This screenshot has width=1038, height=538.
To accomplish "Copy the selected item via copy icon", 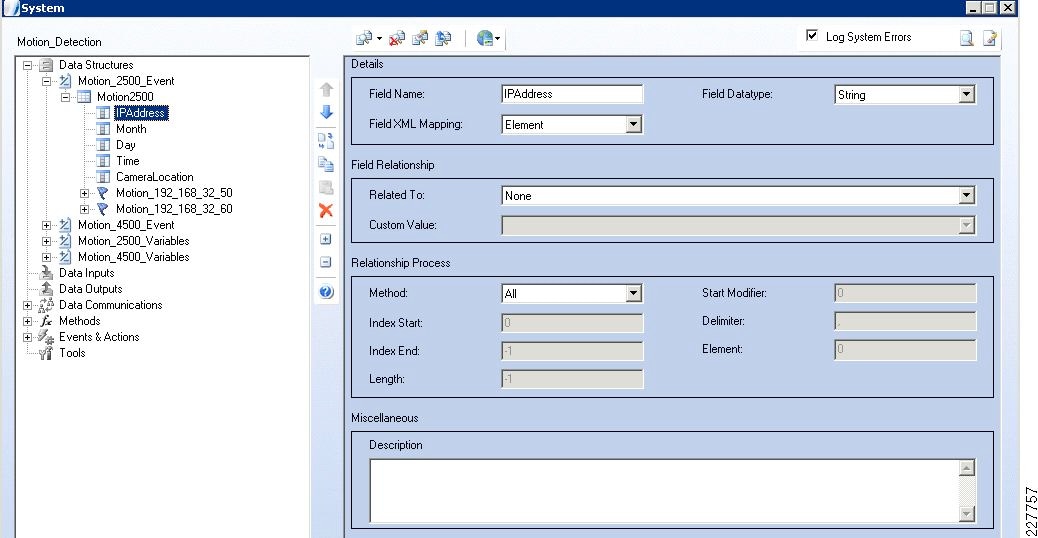I will [x=326, y=163].
